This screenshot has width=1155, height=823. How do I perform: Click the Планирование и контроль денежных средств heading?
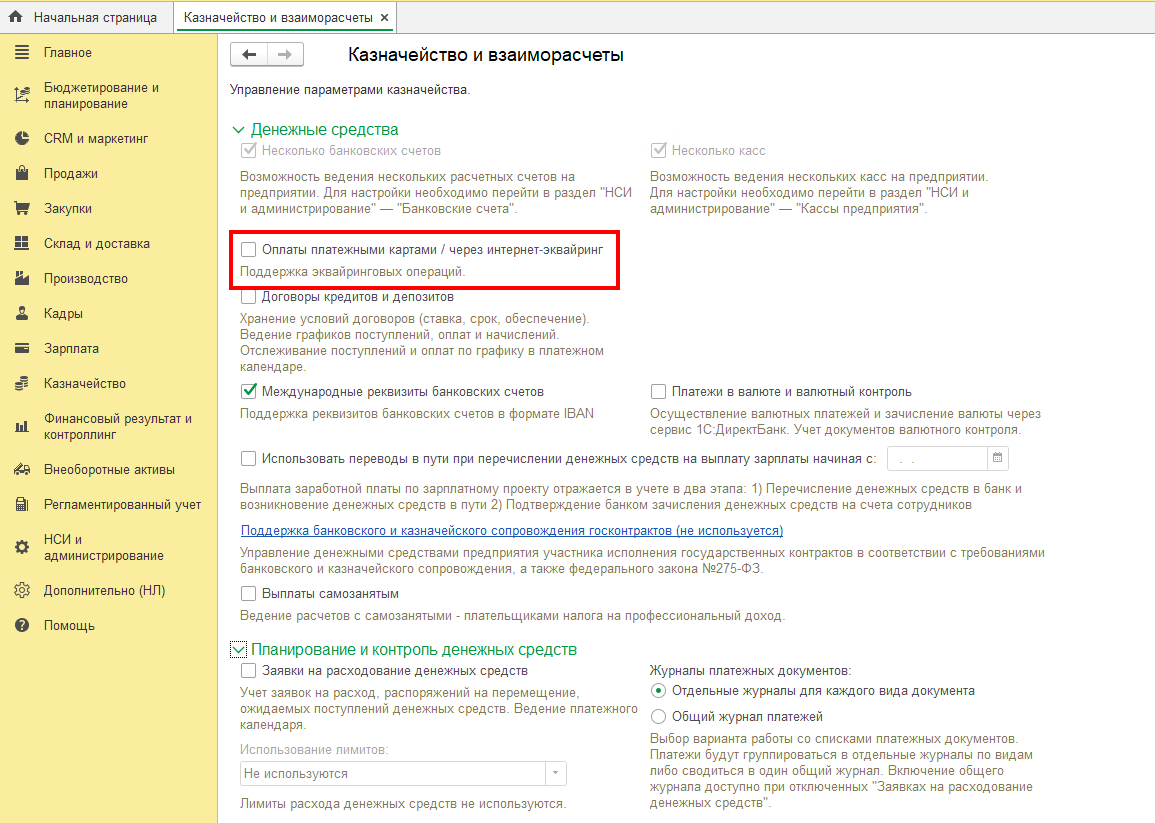[x=414, y=650]
